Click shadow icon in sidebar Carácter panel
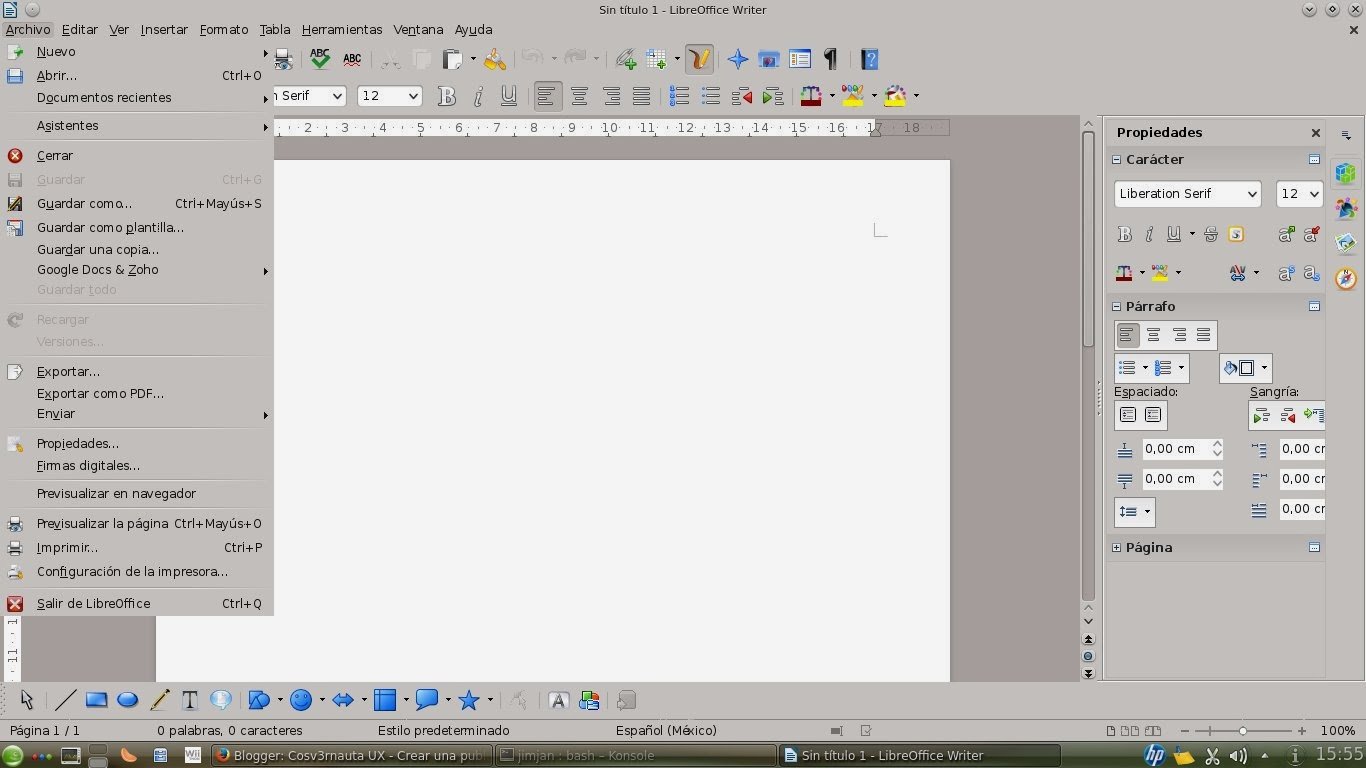This screenshot has width=1366, height=768. 1236,235
